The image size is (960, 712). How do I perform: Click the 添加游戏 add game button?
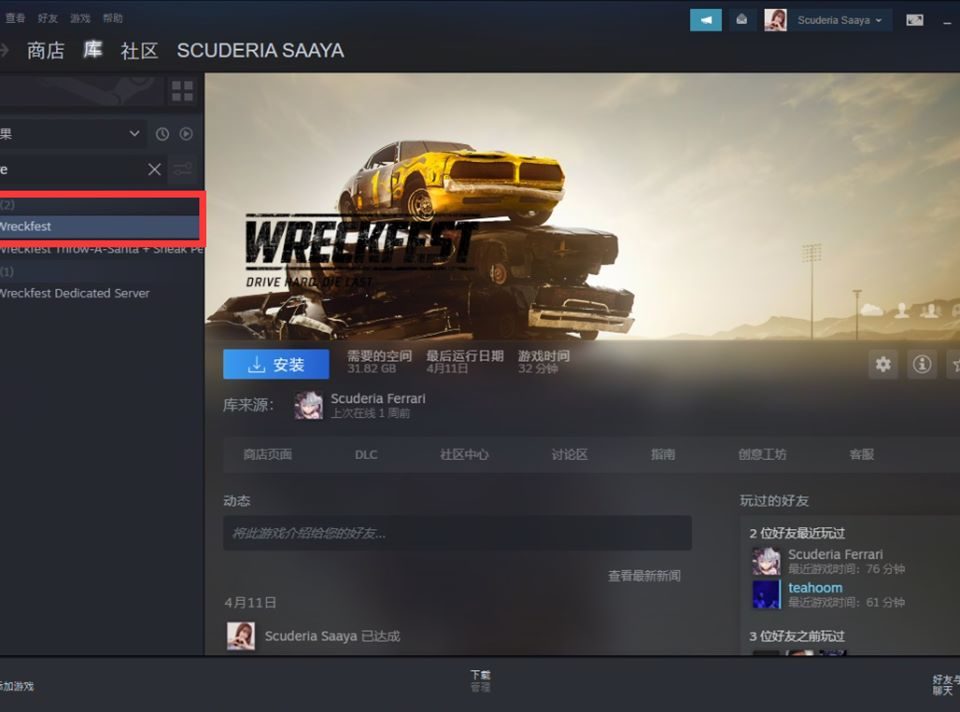coord(17,686)
